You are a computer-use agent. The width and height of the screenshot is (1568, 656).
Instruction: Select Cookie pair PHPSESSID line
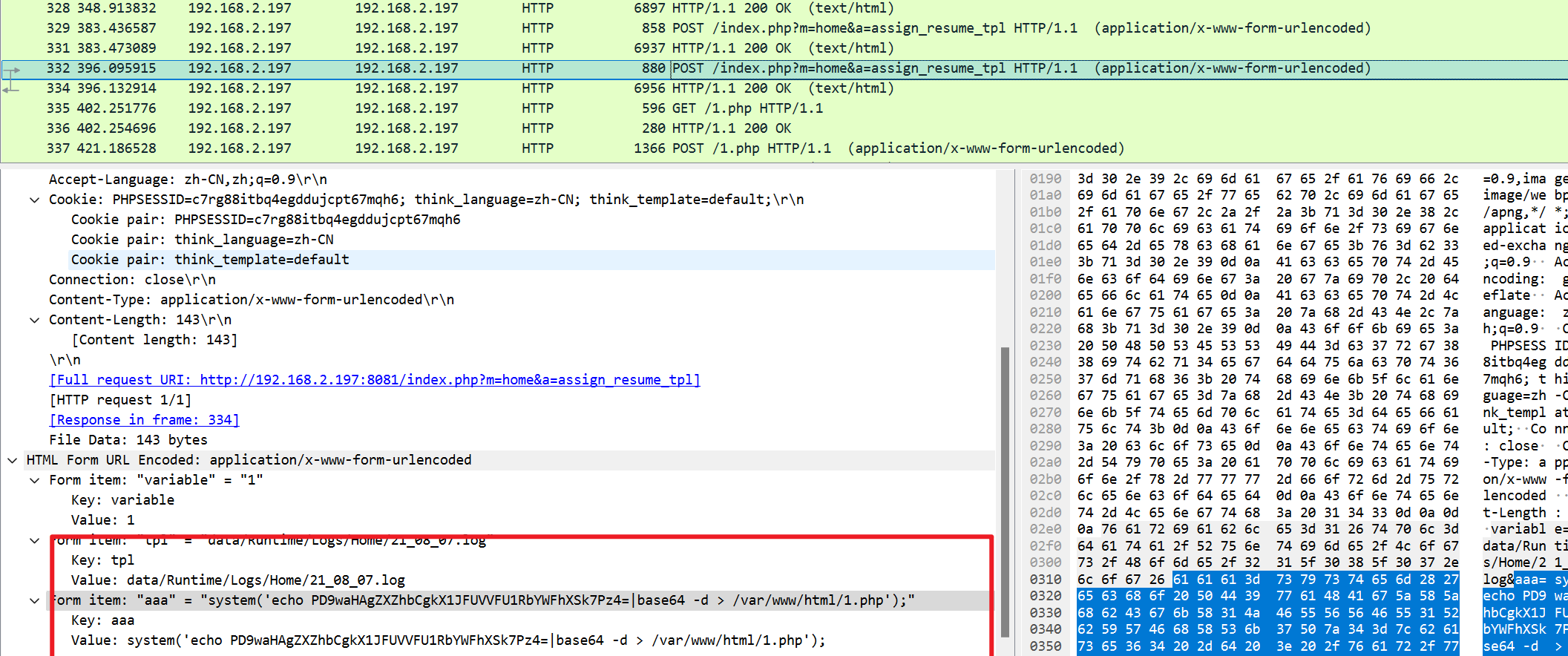pos(266,220)
